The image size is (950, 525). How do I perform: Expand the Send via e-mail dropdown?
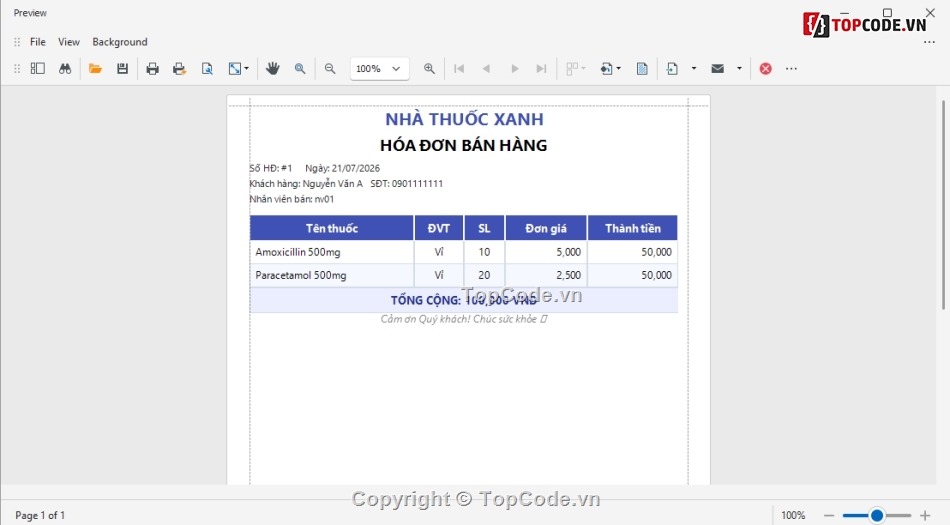(739, 68)
